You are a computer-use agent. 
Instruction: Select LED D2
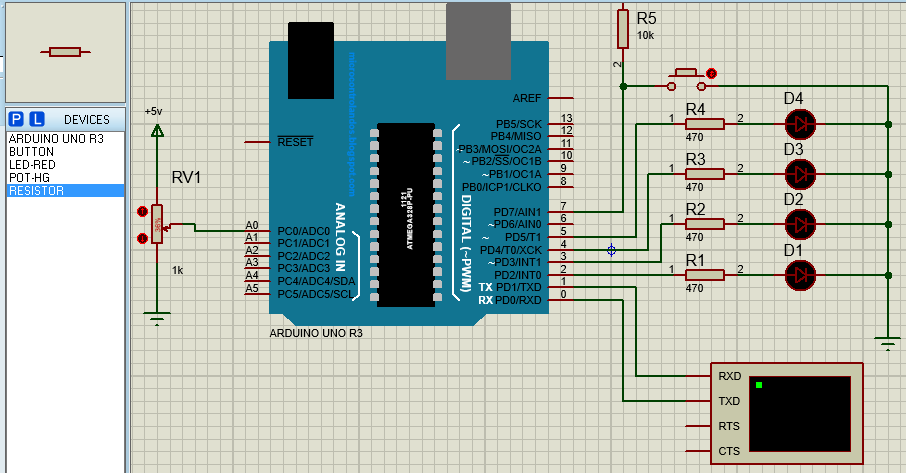800,224
